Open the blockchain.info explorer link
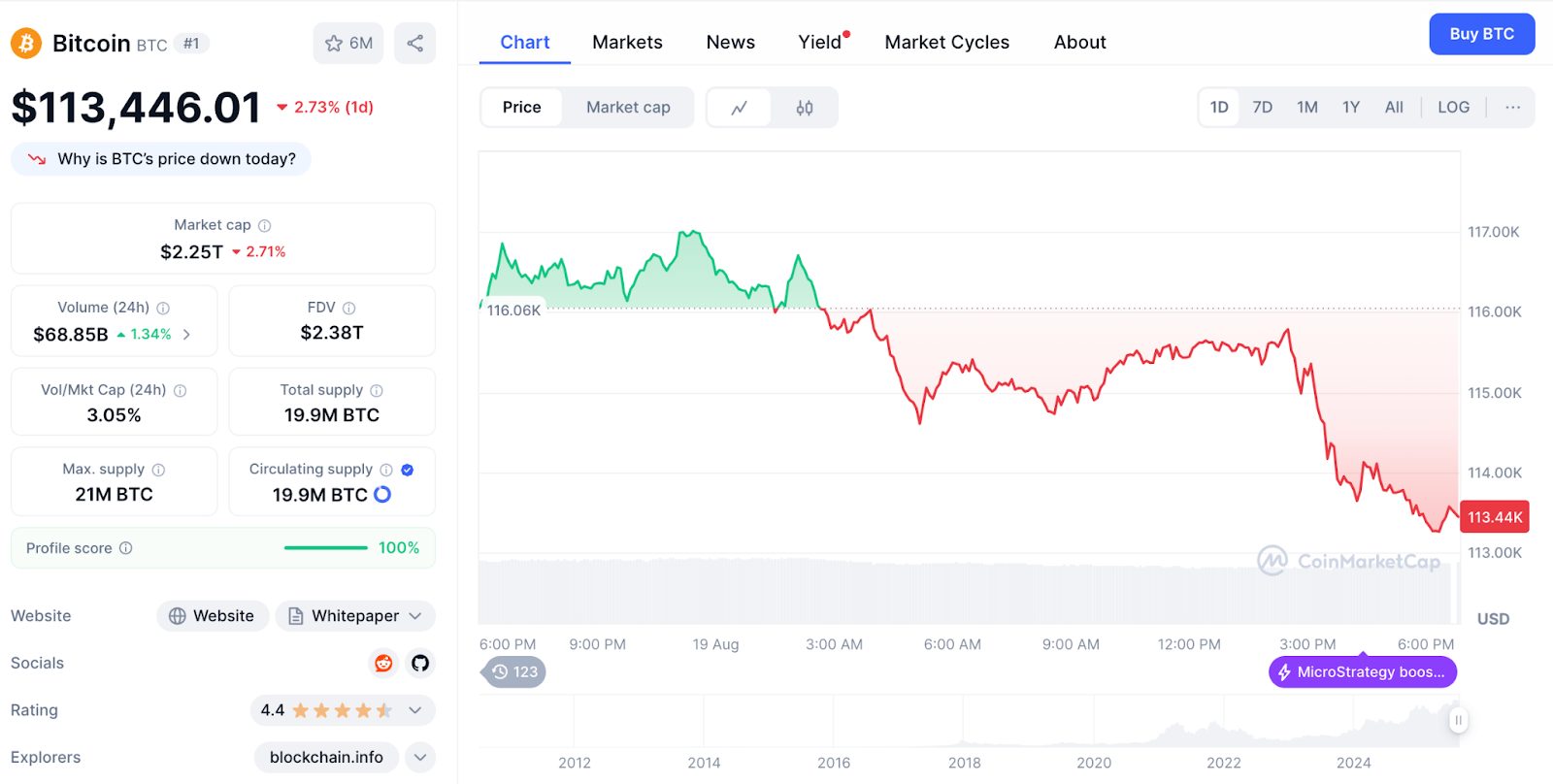The height and width of the screenshot is (784, 1553). pyautogui.click(x=326, y=758)
